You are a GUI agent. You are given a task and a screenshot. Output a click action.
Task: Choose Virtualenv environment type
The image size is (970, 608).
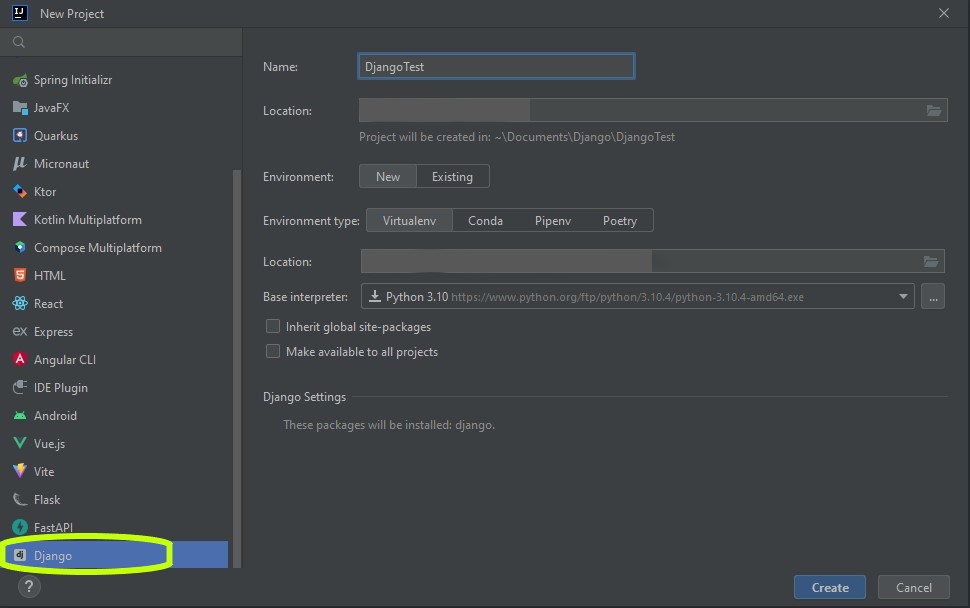(410, 221)
